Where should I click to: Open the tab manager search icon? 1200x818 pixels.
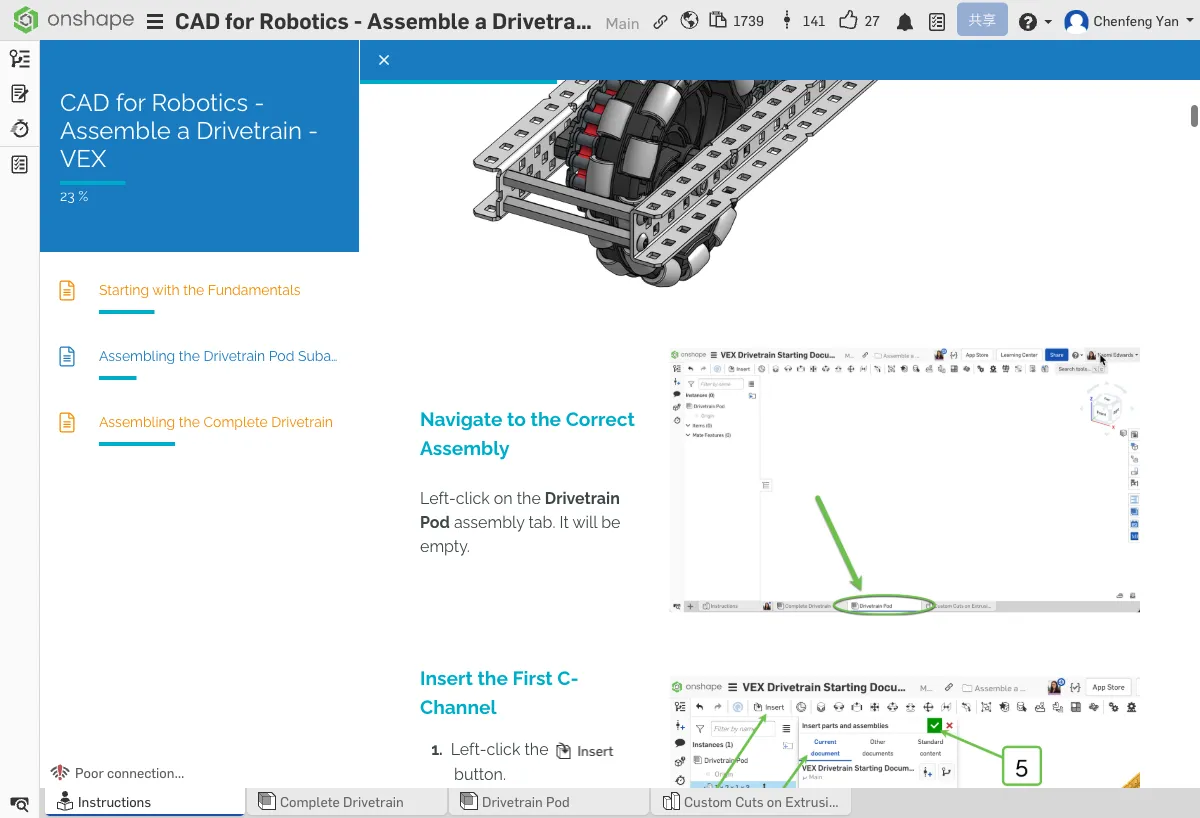point(19,803)
